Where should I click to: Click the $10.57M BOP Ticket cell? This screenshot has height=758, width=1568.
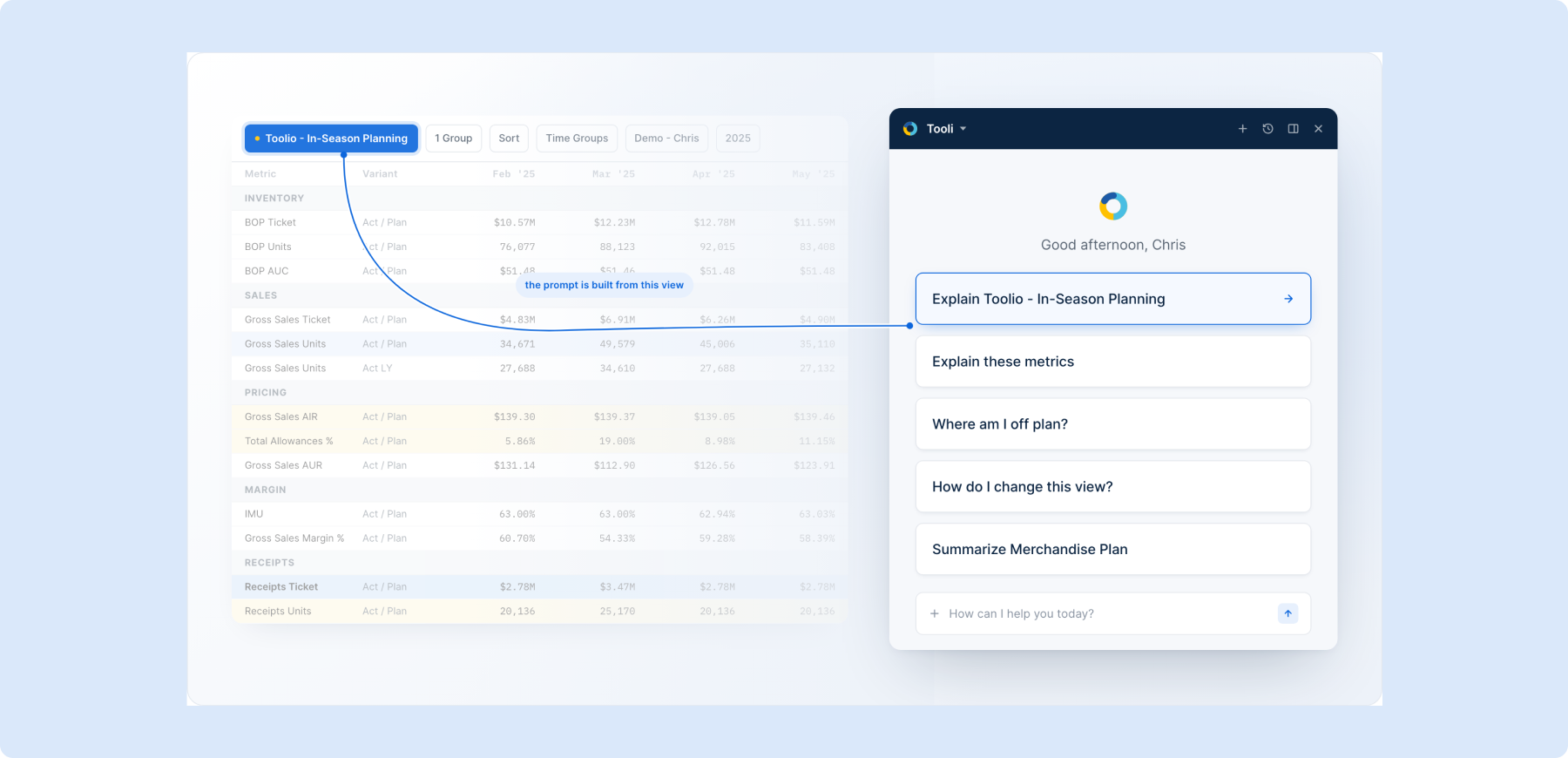515,223
